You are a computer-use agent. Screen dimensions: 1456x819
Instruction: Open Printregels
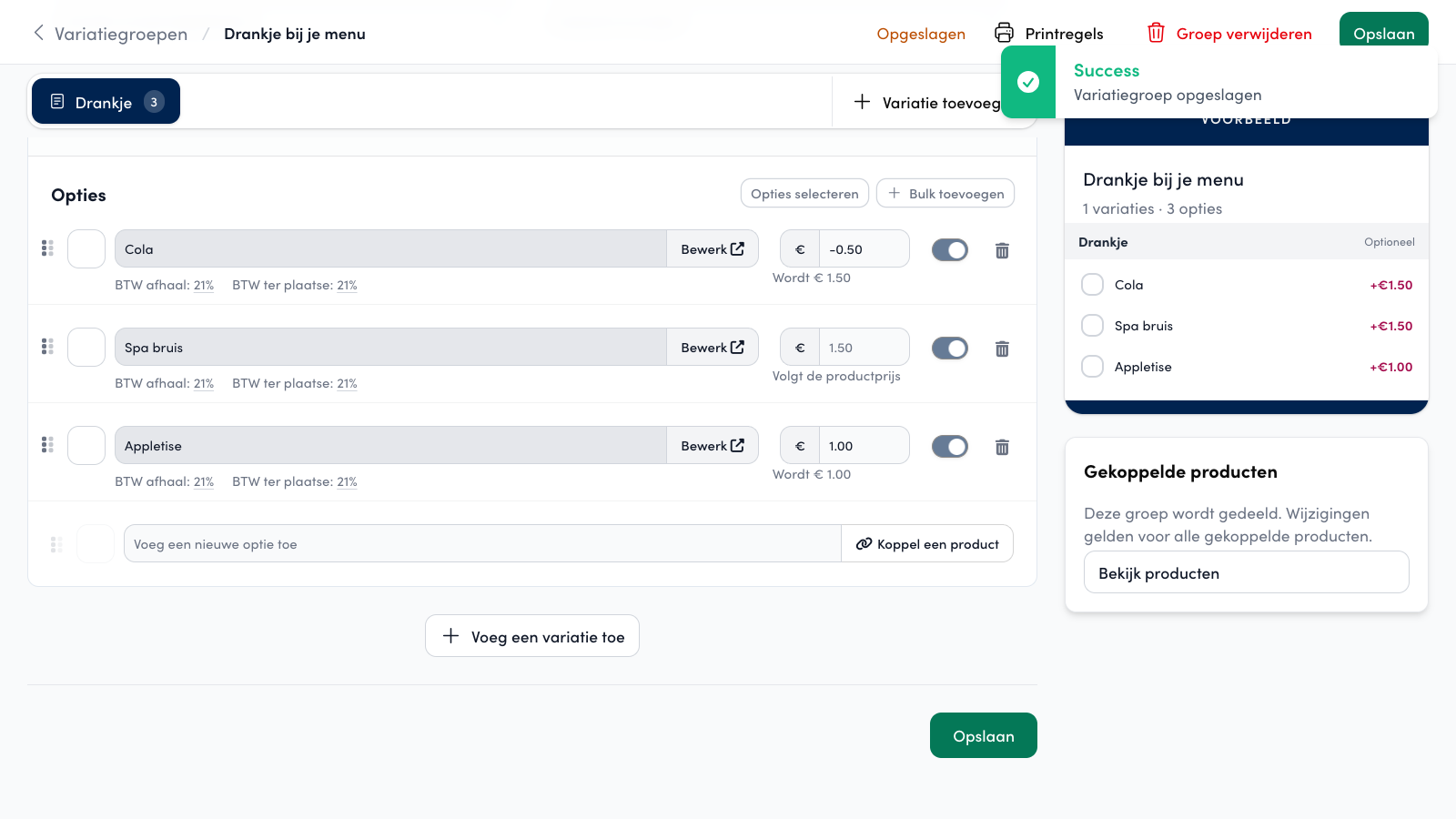pos(1049,34)
